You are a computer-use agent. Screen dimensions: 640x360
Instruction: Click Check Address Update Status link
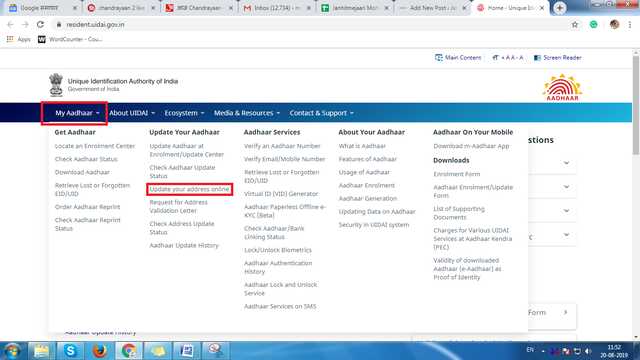point(182,228)
